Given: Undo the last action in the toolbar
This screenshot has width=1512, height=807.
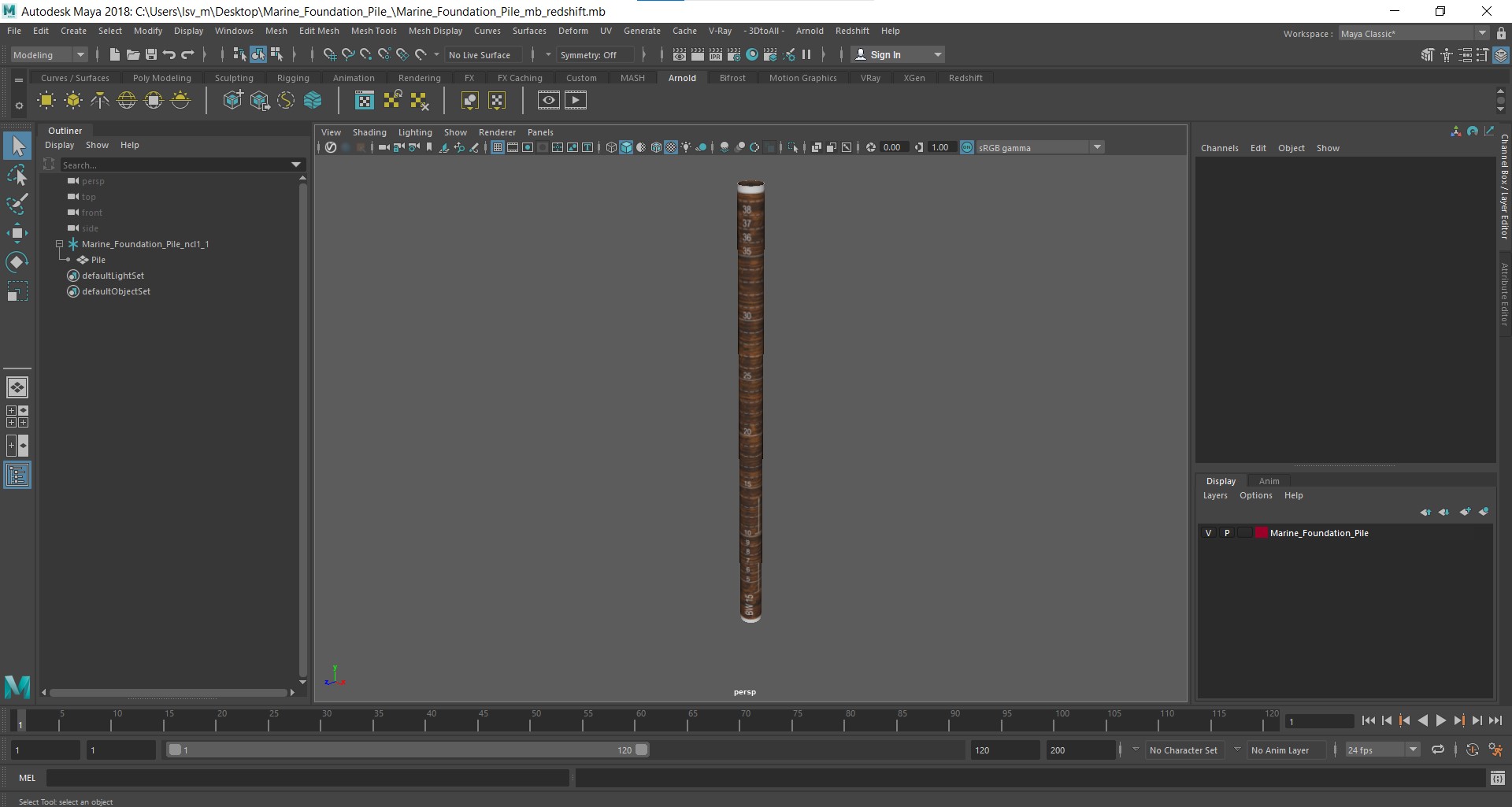Looking at the screenshot, I should point(169,54).
